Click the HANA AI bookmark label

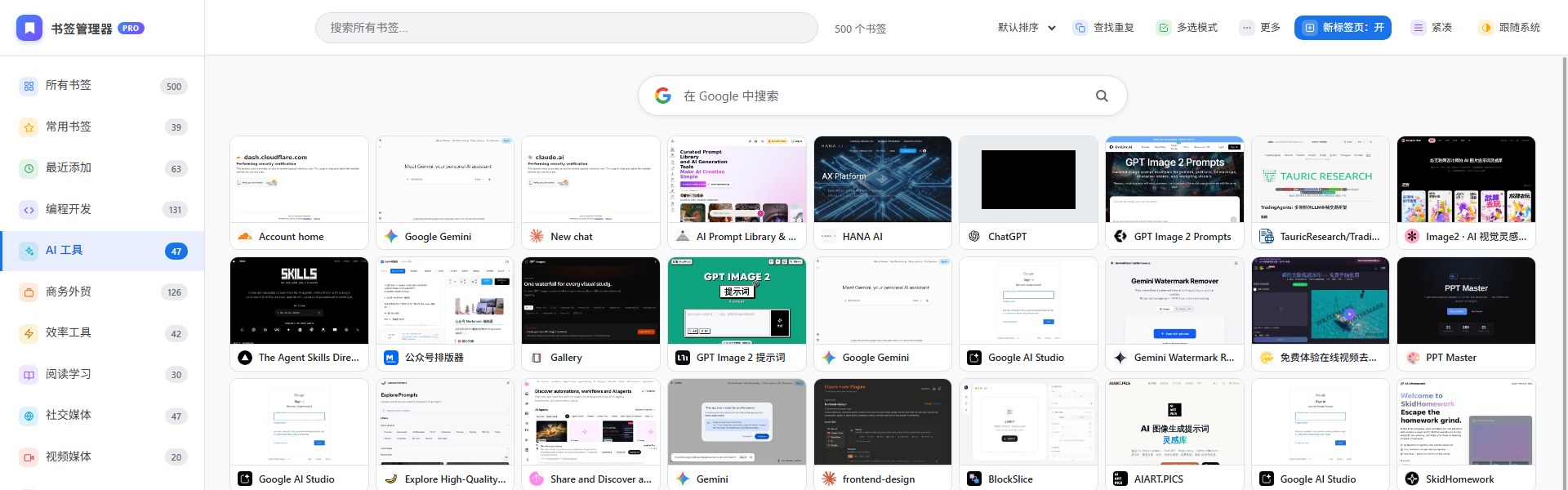862,237
